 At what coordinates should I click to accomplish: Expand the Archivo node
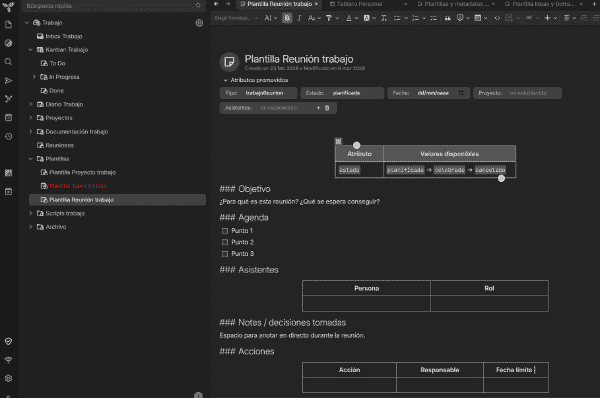(31, 227)
